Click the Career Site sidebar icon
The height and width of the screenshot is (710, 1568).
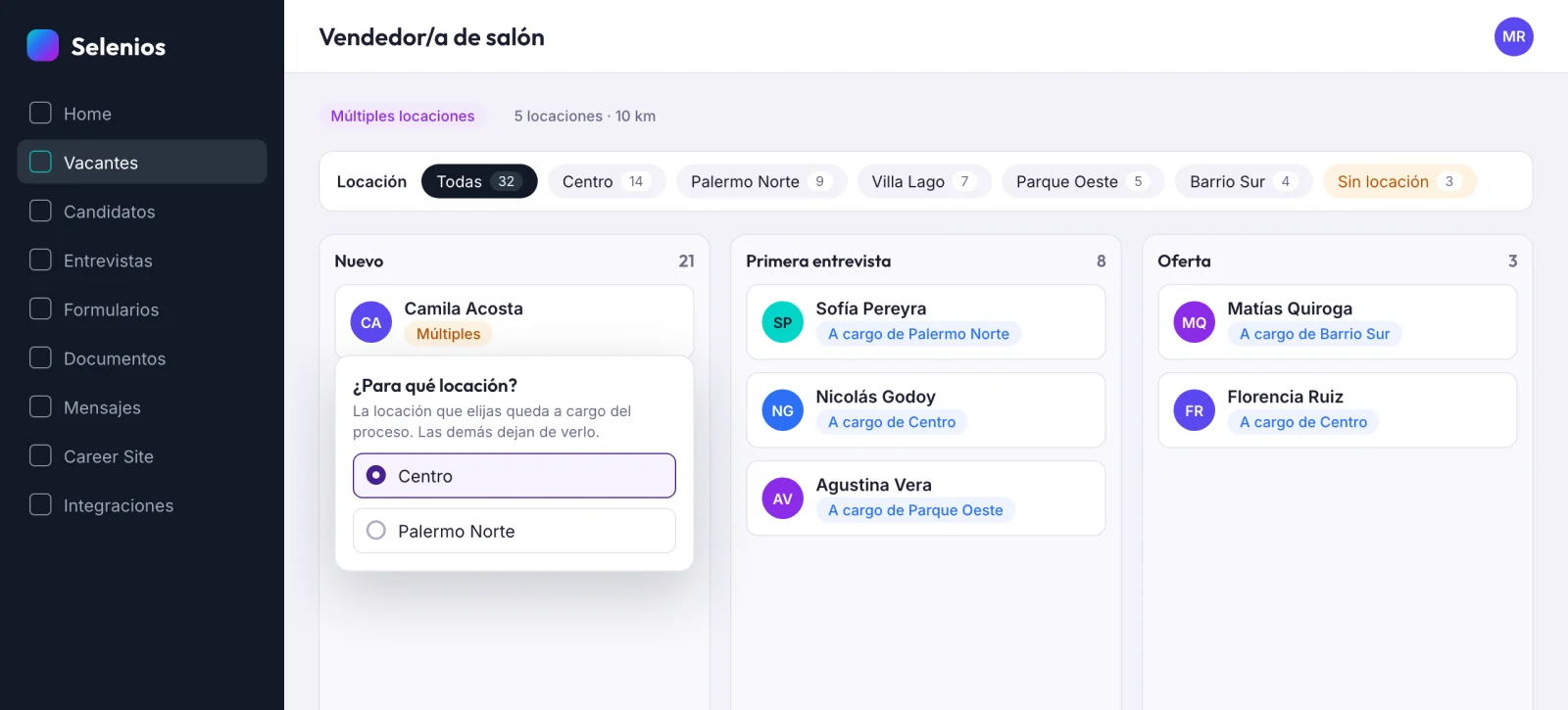(40, 455)
